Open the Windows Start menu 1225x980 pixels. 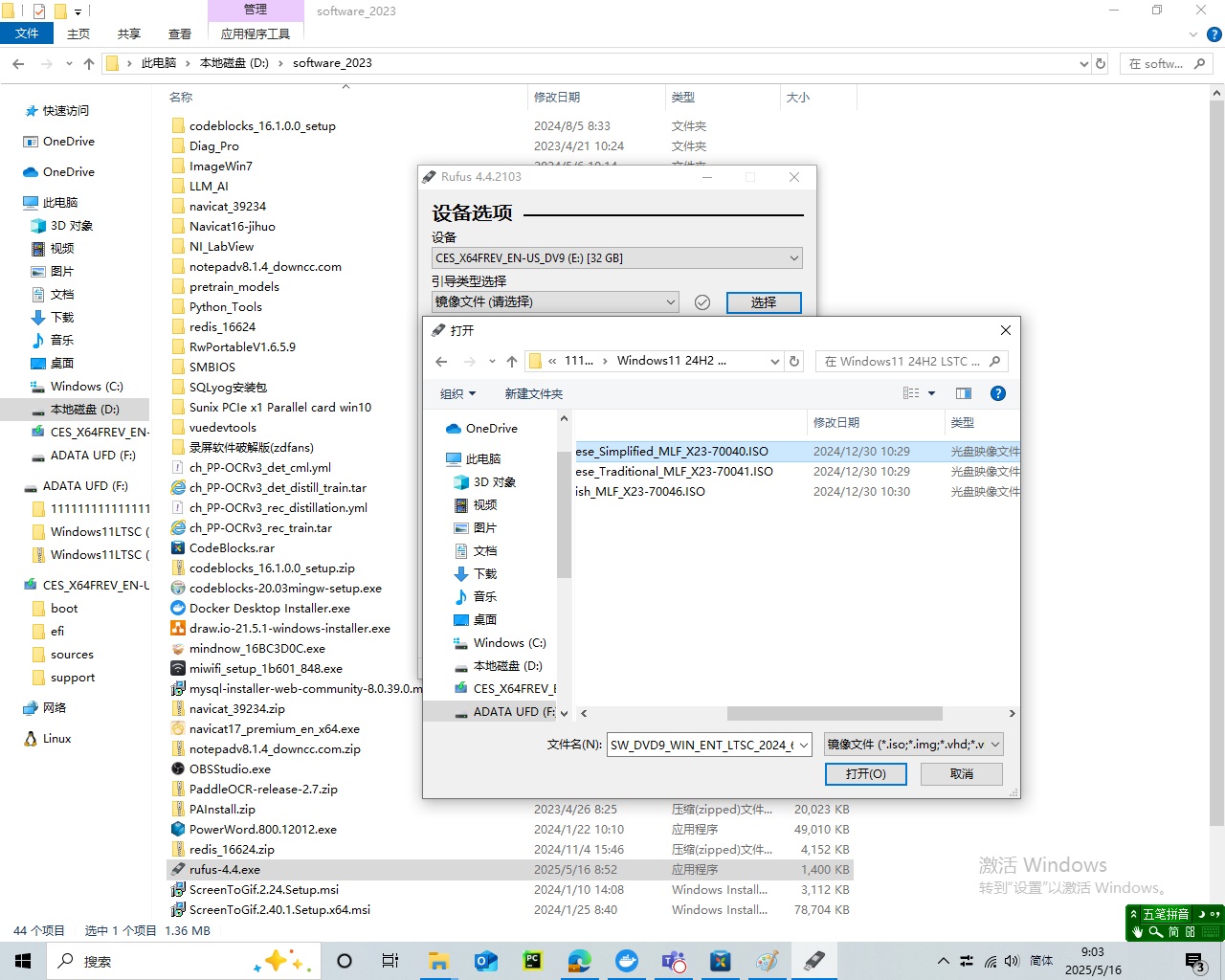[x=23, y=961]
